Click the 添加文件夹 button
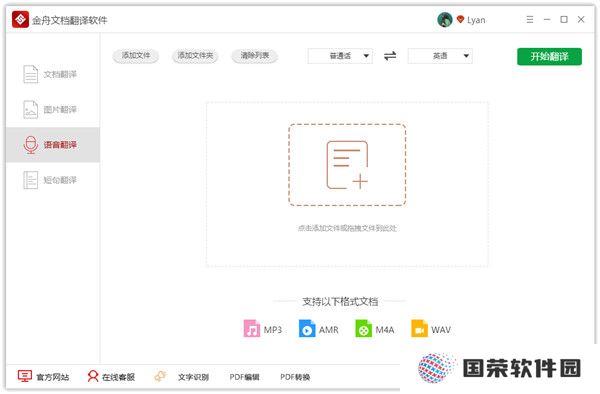Viewport: 600px width, 394px height. coord(195,56)
